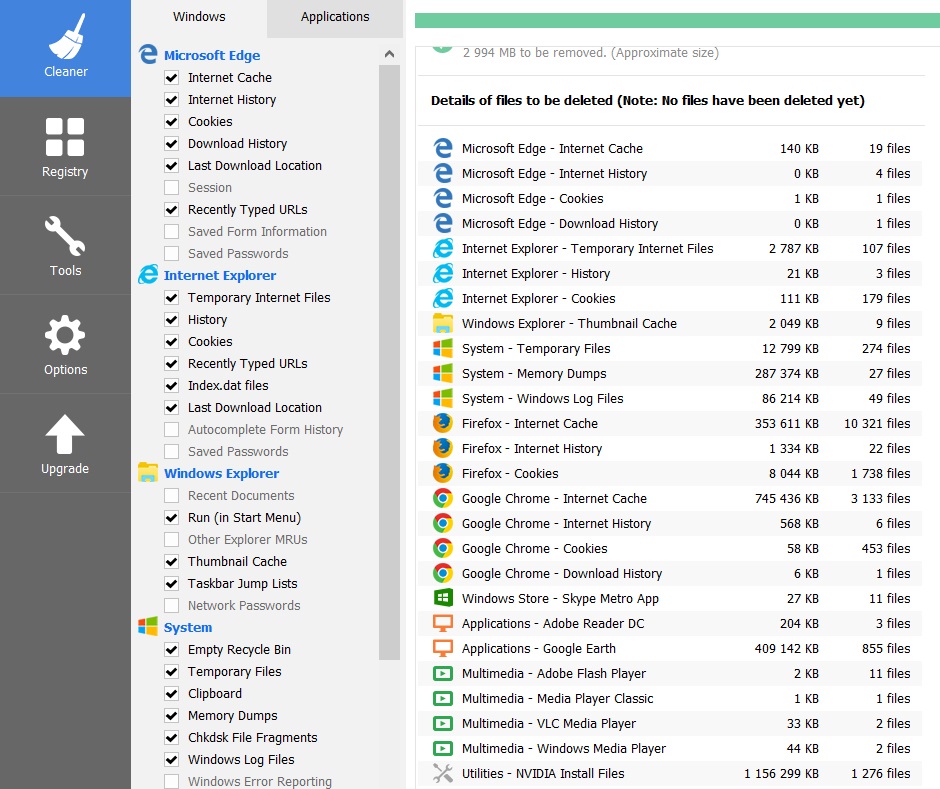Open the Cleaner section with broom icon

65,48
